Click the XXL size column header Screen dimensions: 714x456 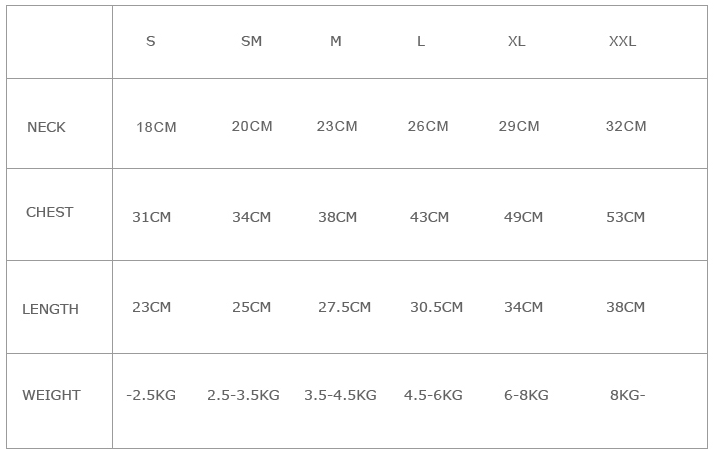pos(622,41)
